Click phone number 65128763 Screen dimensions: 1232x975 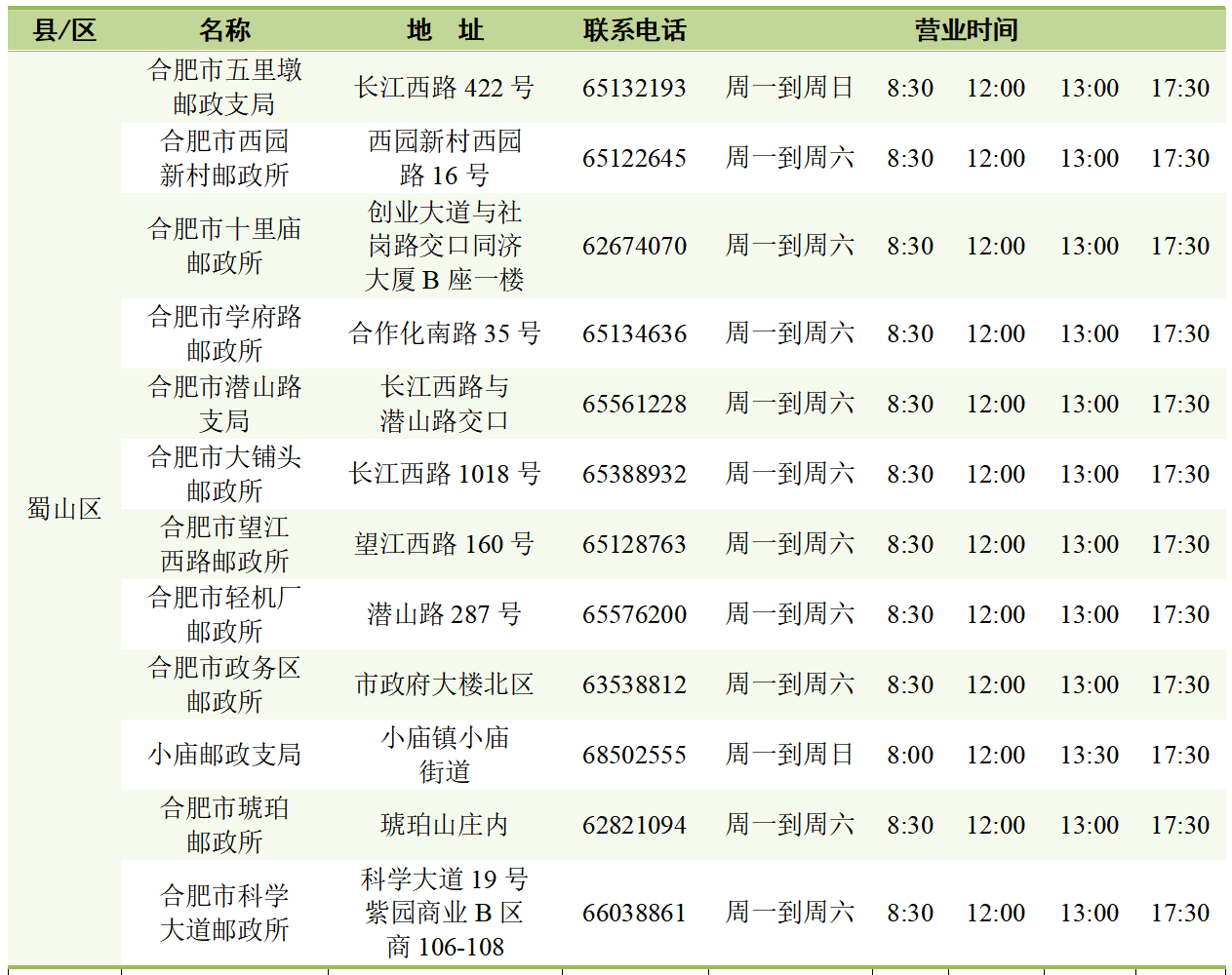pos(634,544)
